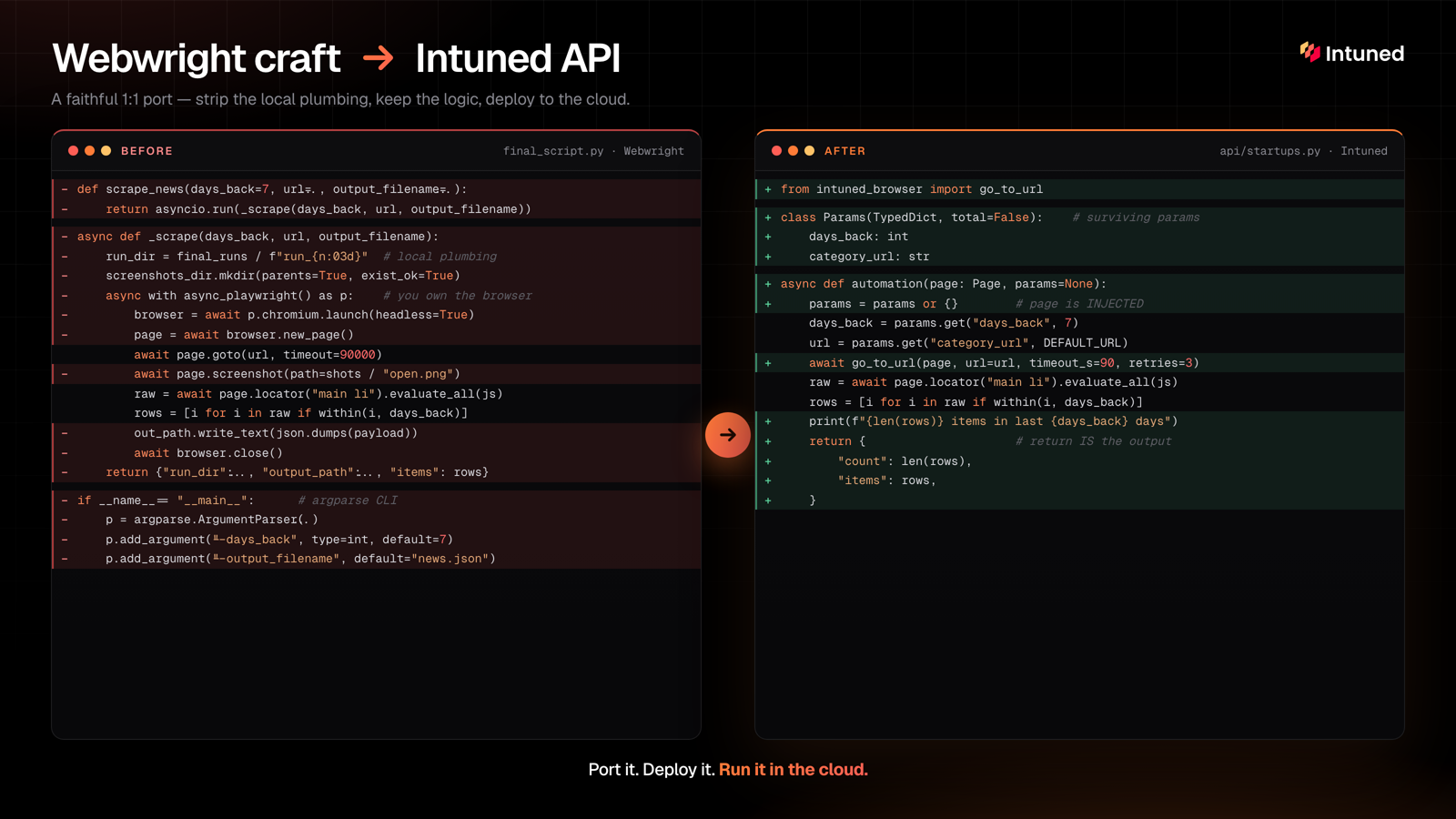Click 'from intuned_browser import go_to_url' line
Viewport: 1456px width, 819px height.
click(x=1080, y=189)
